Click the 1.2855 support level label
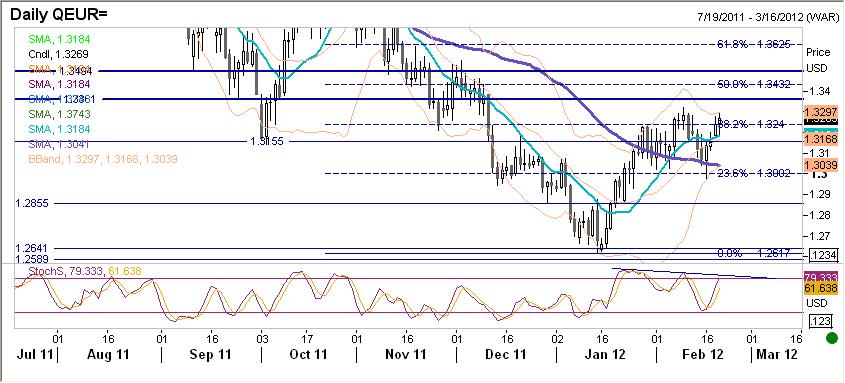 pos(33,204)
